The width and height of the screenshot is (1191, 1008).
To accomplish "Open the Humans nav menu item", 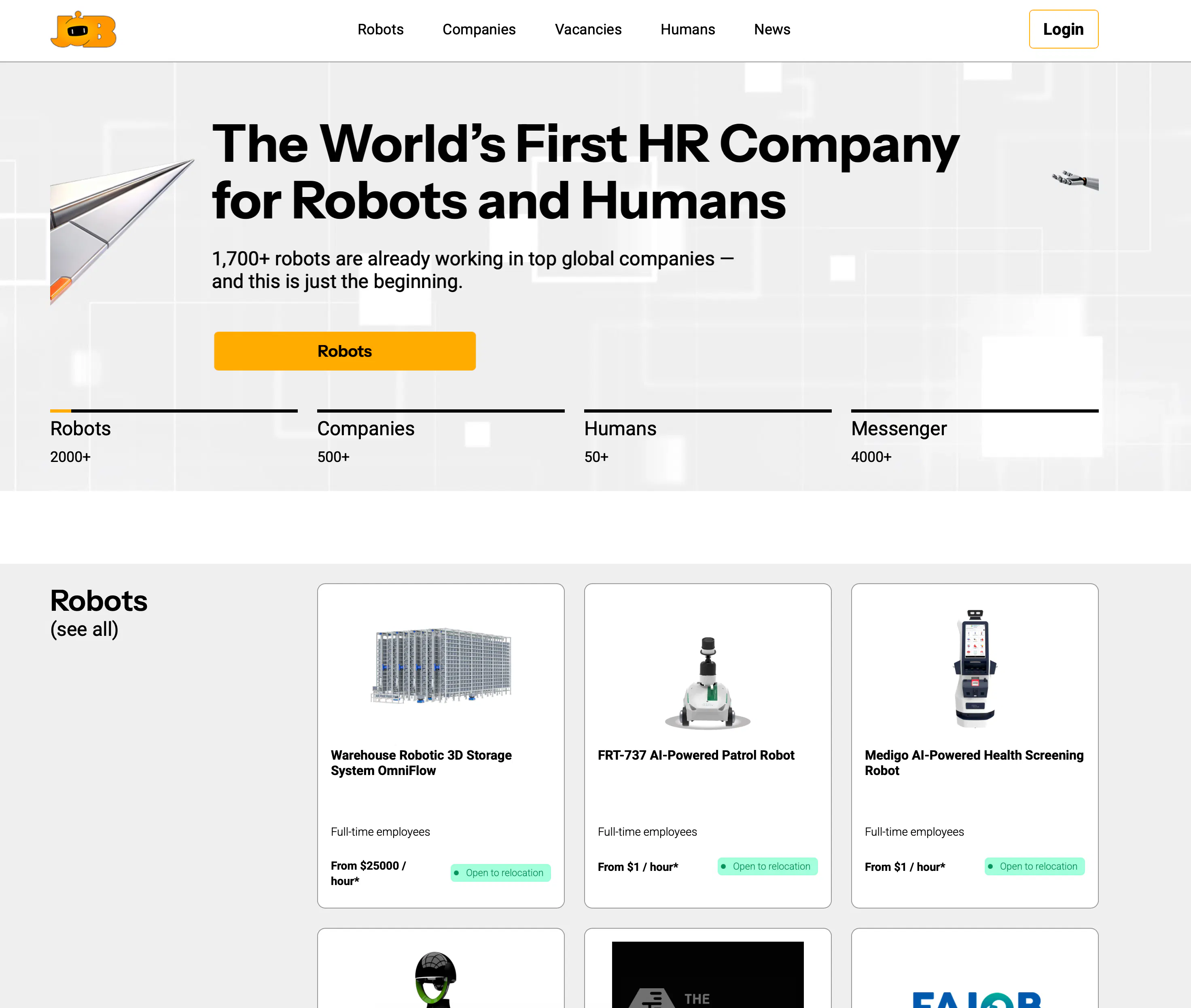I will [x=687, y=29].
